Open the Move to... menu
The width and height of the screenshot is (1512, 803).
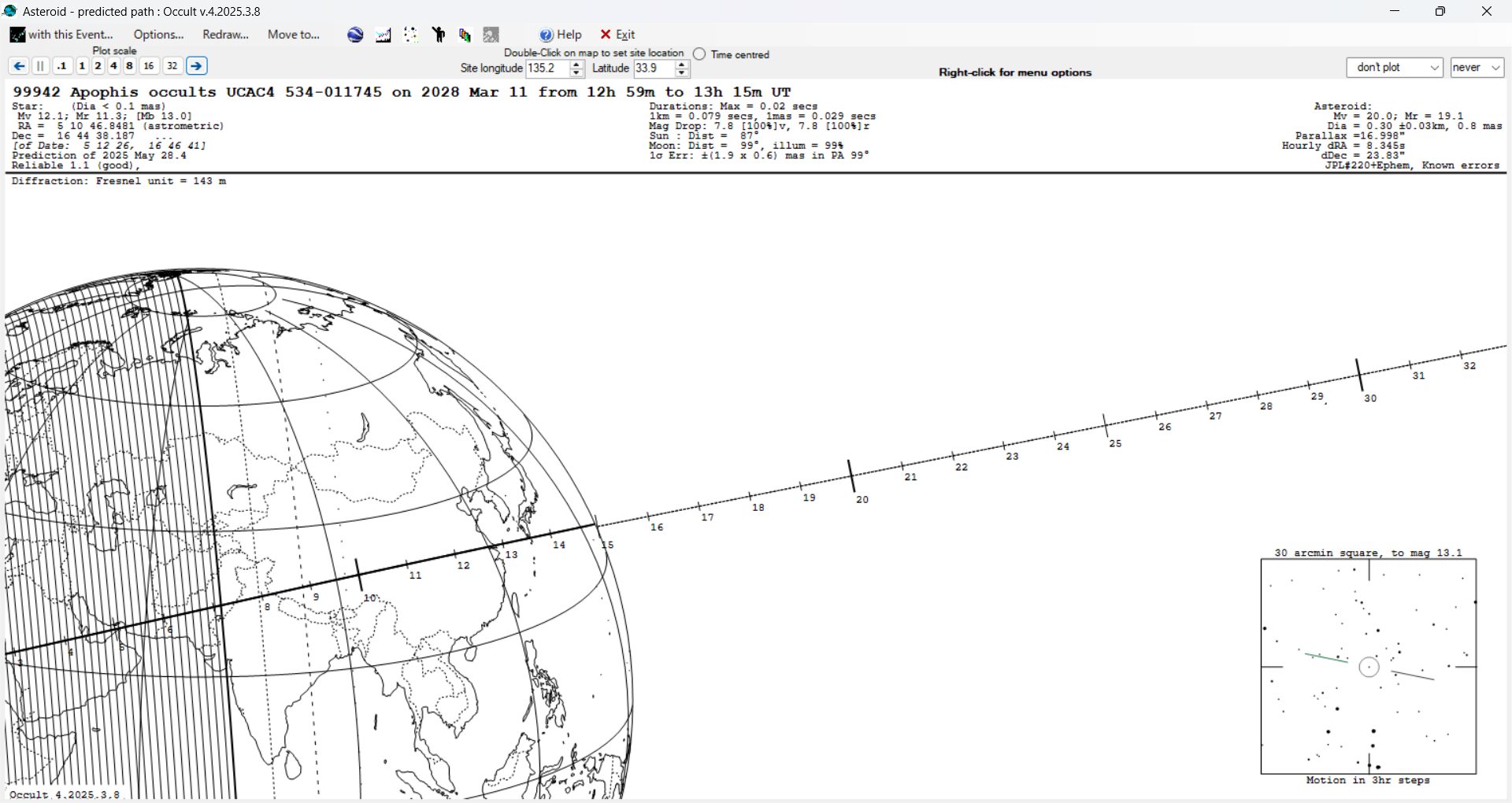click(294, 35)
